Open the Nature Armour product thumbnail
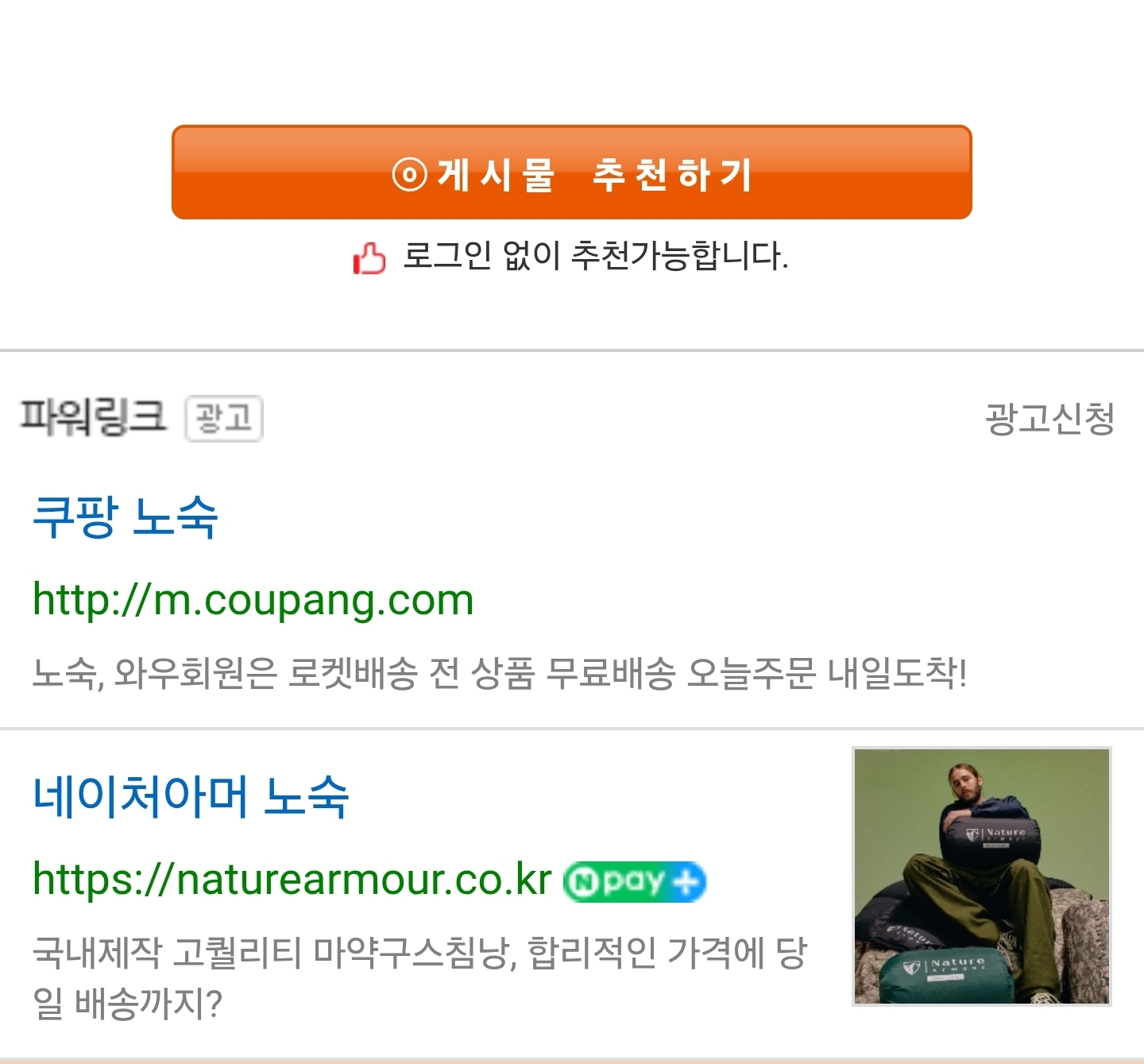This screenshot has height=1064, width=1144. coord(982,876)
